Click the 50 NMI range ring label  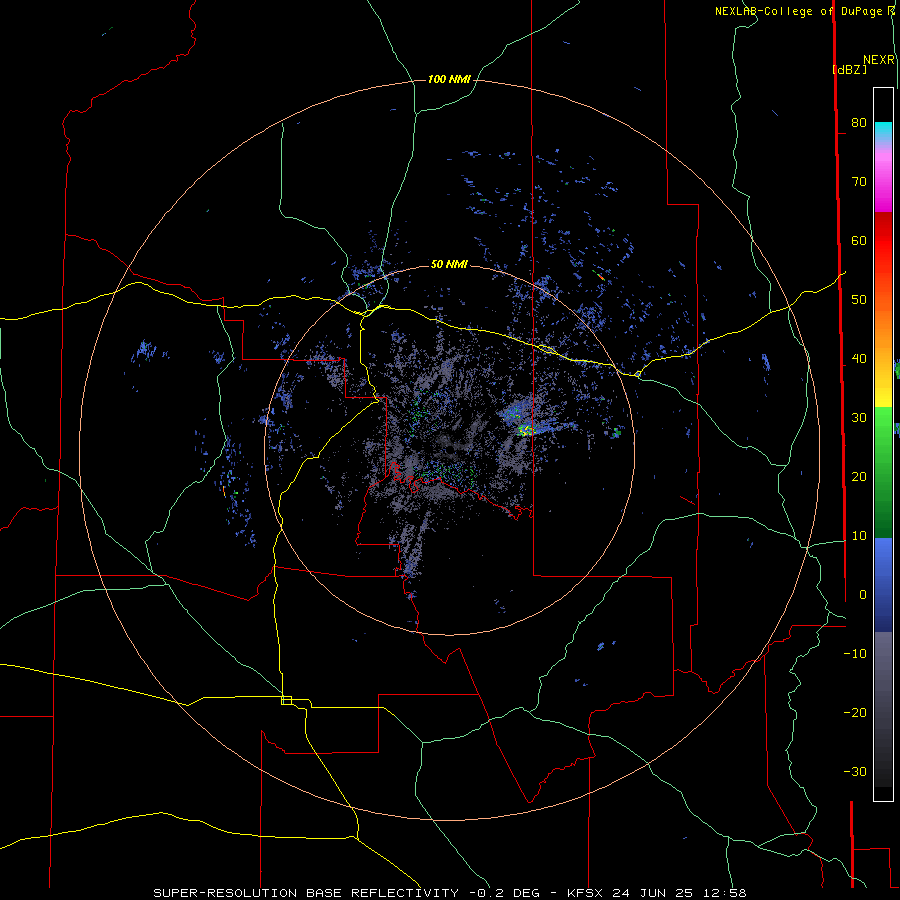click(x=449, y=265)
